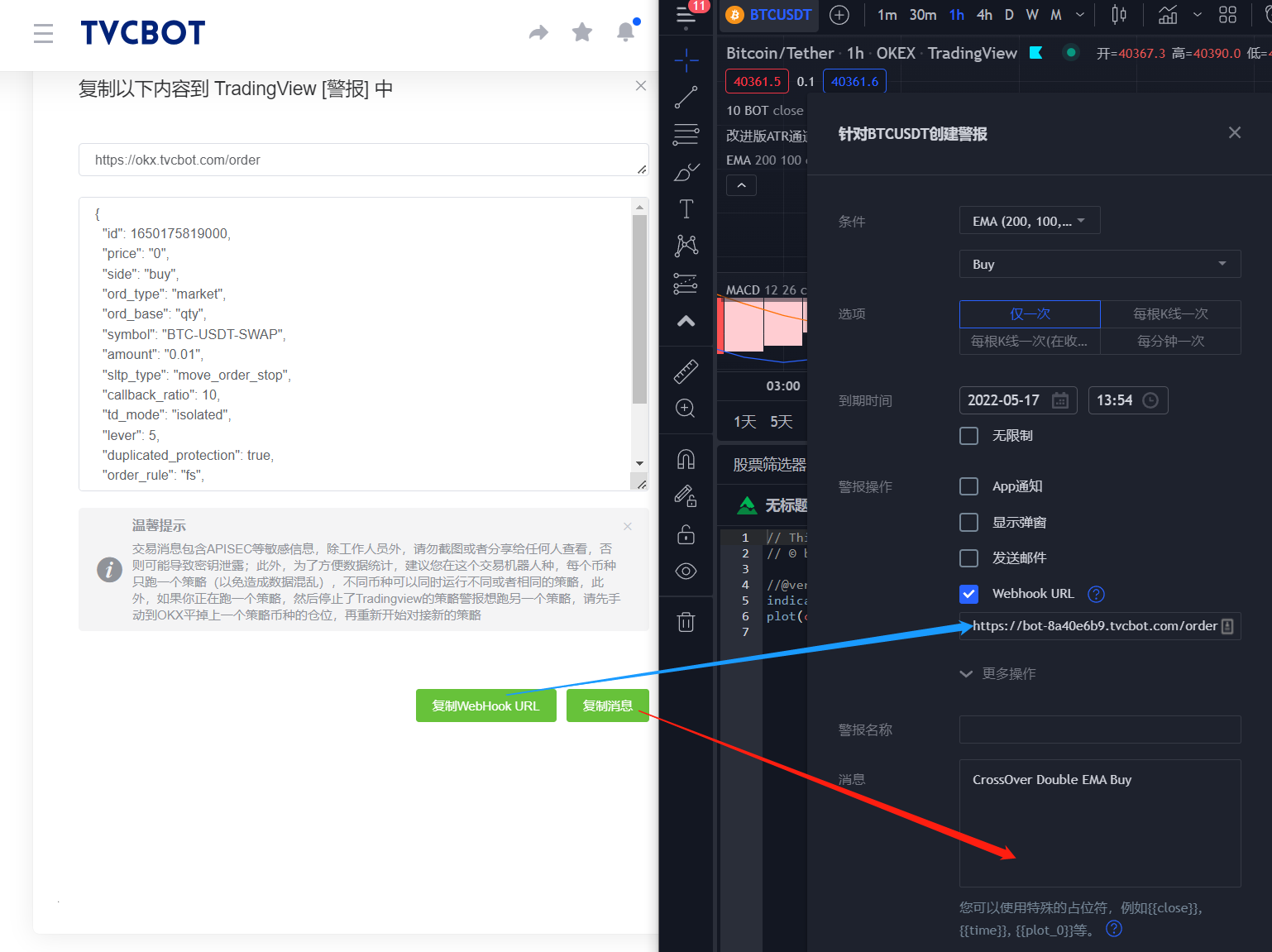Open the timeframe dropdown arrow after M
Image resolution: width=1272 pixels, height=952 pixels.
1080,15
